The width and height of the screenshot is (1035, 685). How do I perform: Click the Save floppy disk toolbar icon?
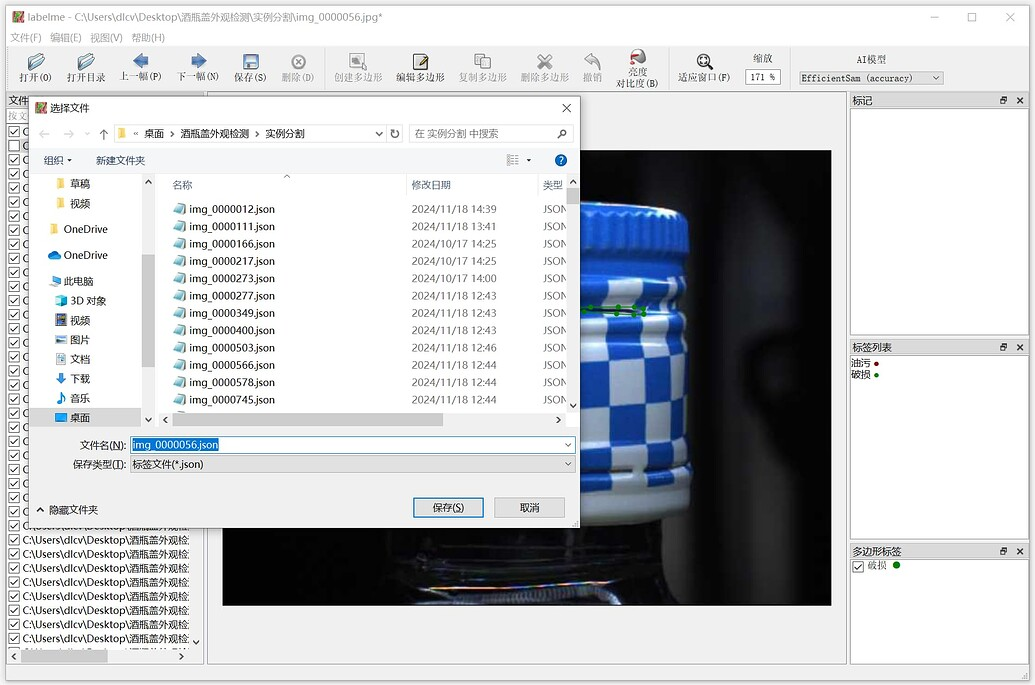click(x=250, y=61)
